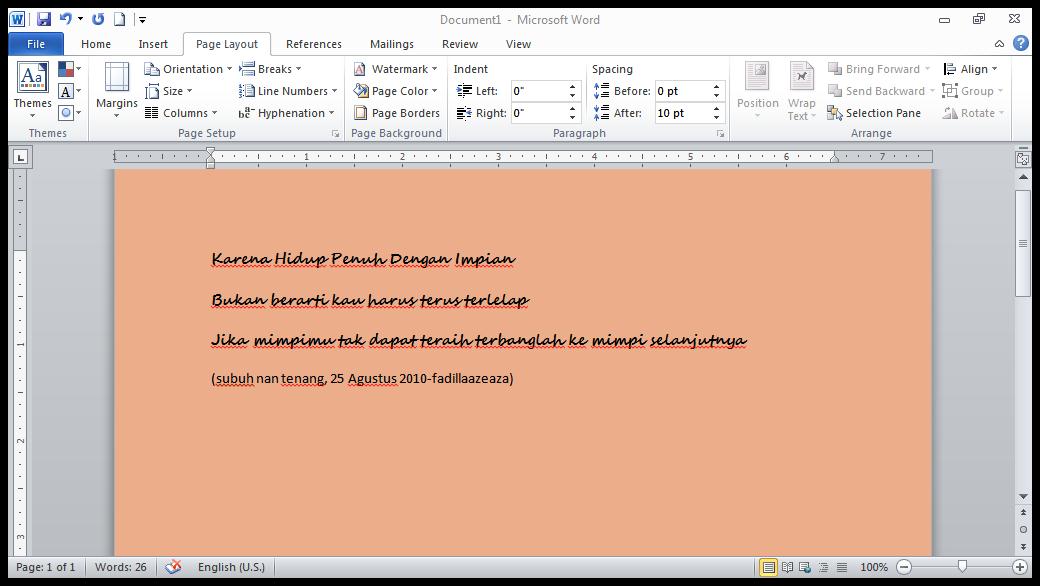Switch to Full Screen Reading view
The width and height of the screenshot is (1040, 586).
click(787, 567)
